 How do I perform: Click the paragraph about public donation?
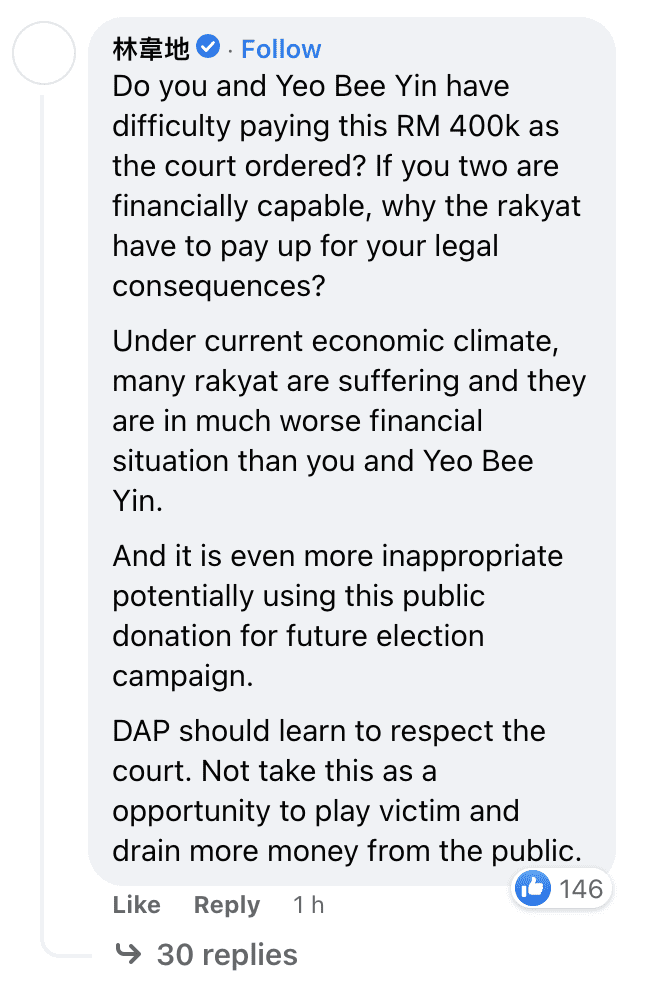point(337,615)
